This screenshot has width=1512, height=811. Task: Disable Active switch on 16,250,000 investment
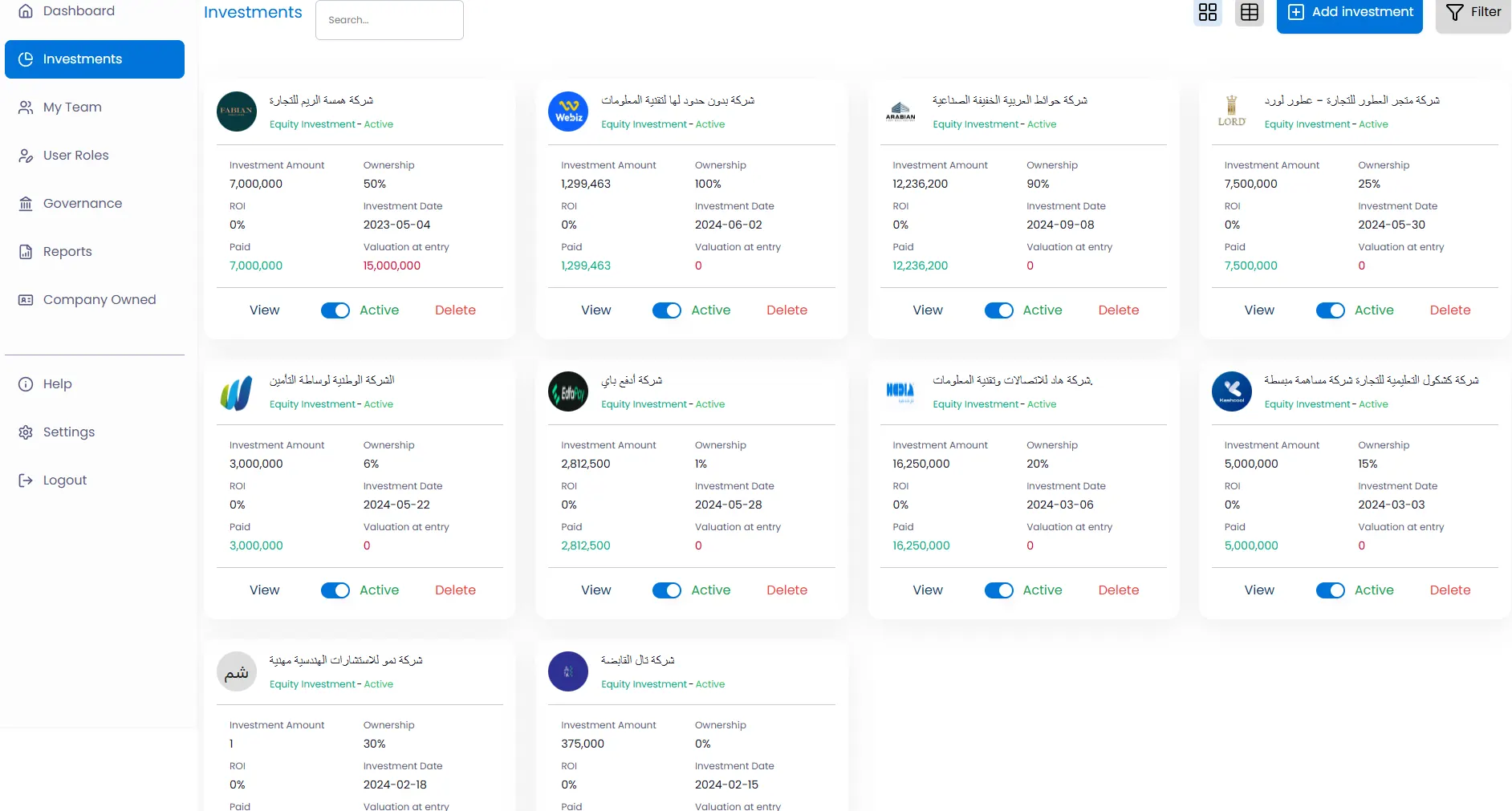(x=999, y=590)
